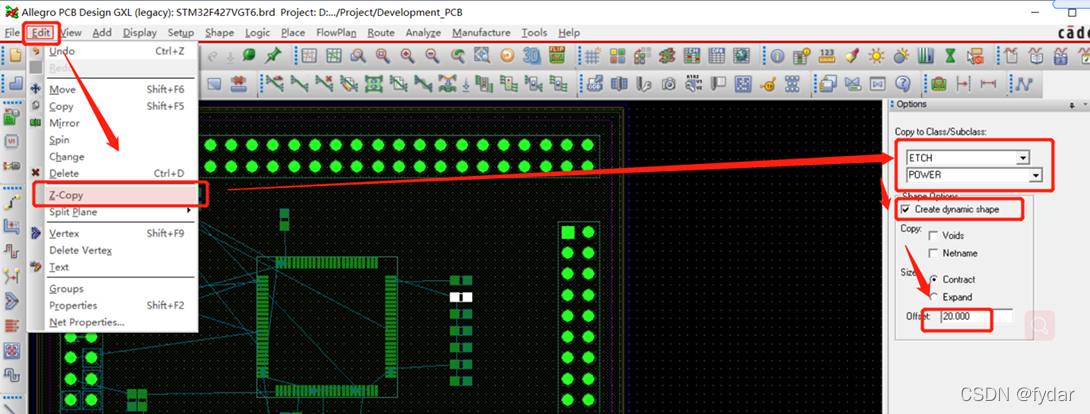1090x414 pixels.
Task: Click the paintbrush highlight icon
Action: coord(852,56)
